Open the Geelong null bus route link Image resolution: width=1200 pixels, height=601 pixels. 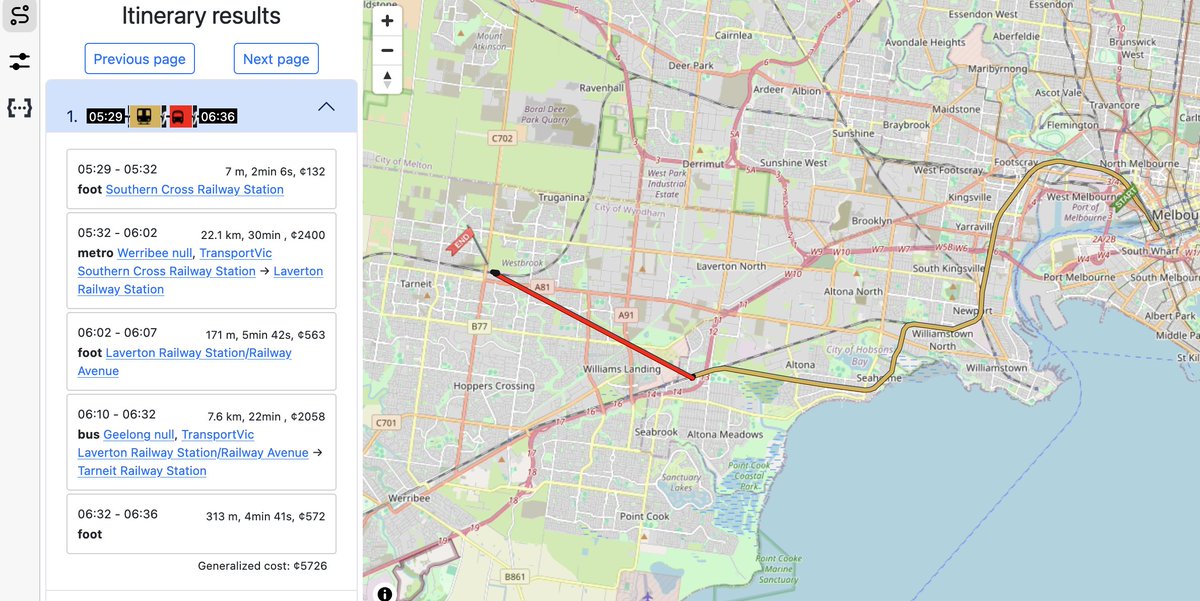[139, 434]
